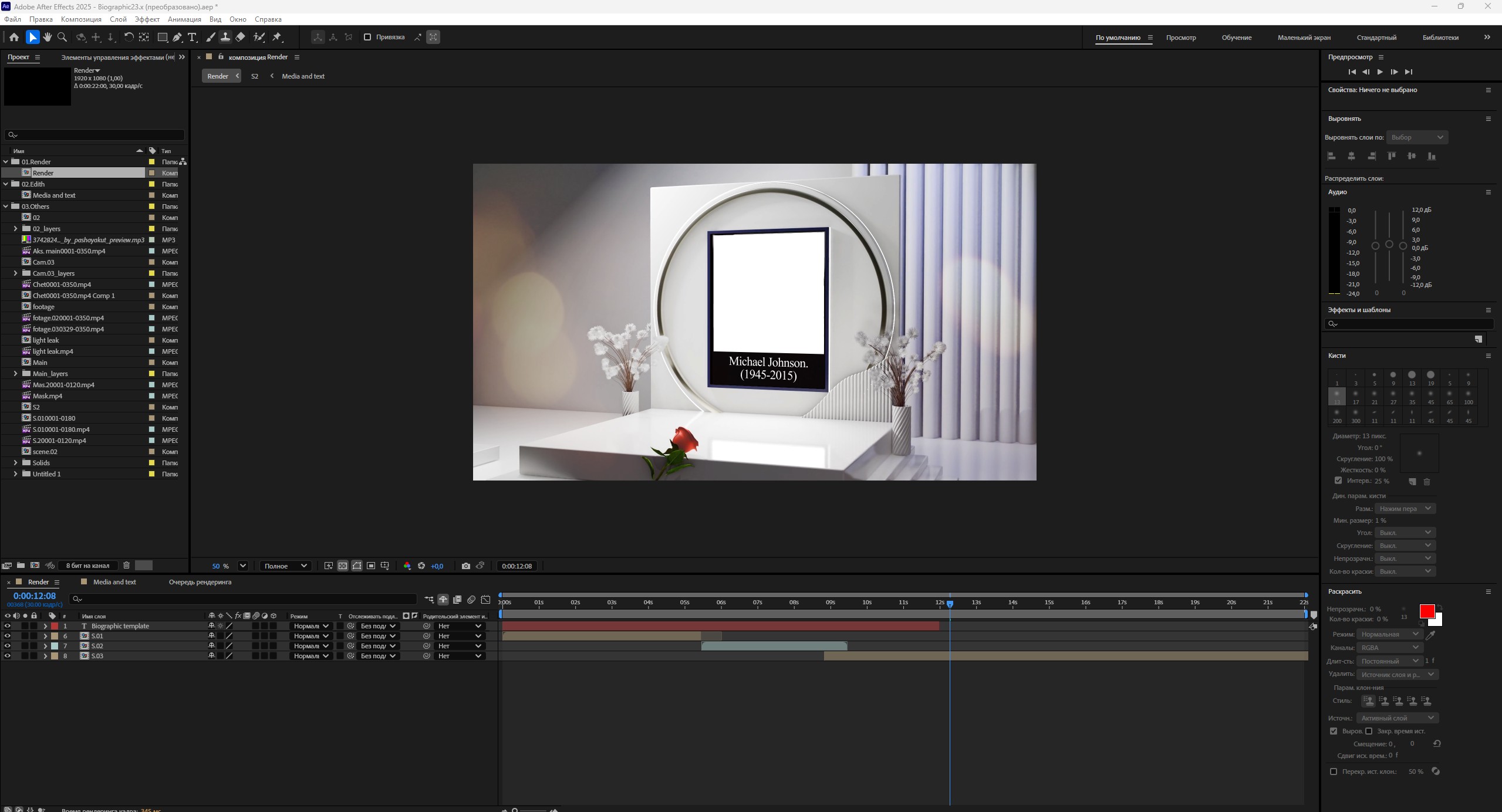Click the Roto Brush tool
The height and width of the screenshot is (812, 1502).
click(x=259, y=37)
